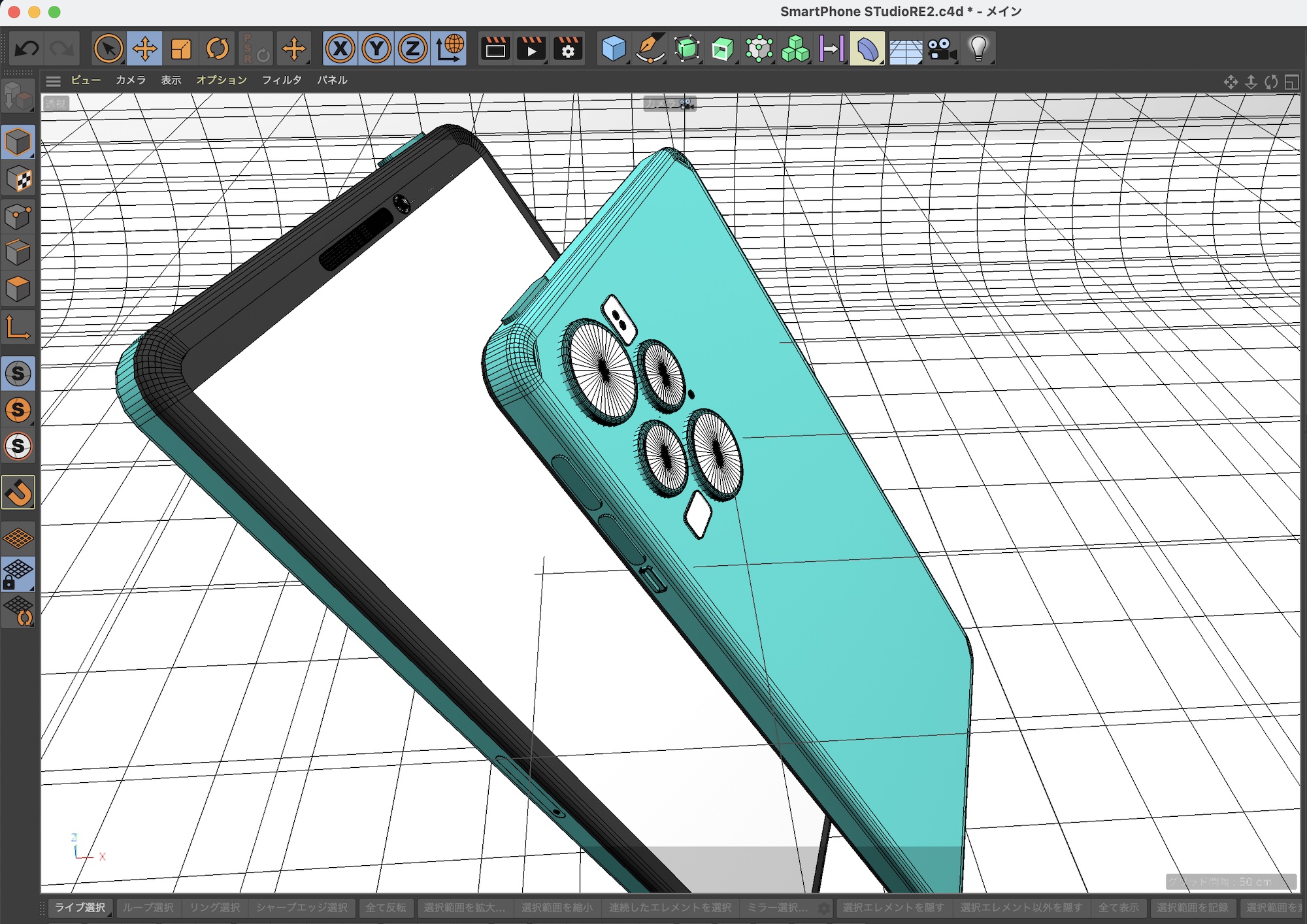Toggle snap with the magnet icon
The width and height of the screenshot is (1307, 924).
[x=18, y=492]
